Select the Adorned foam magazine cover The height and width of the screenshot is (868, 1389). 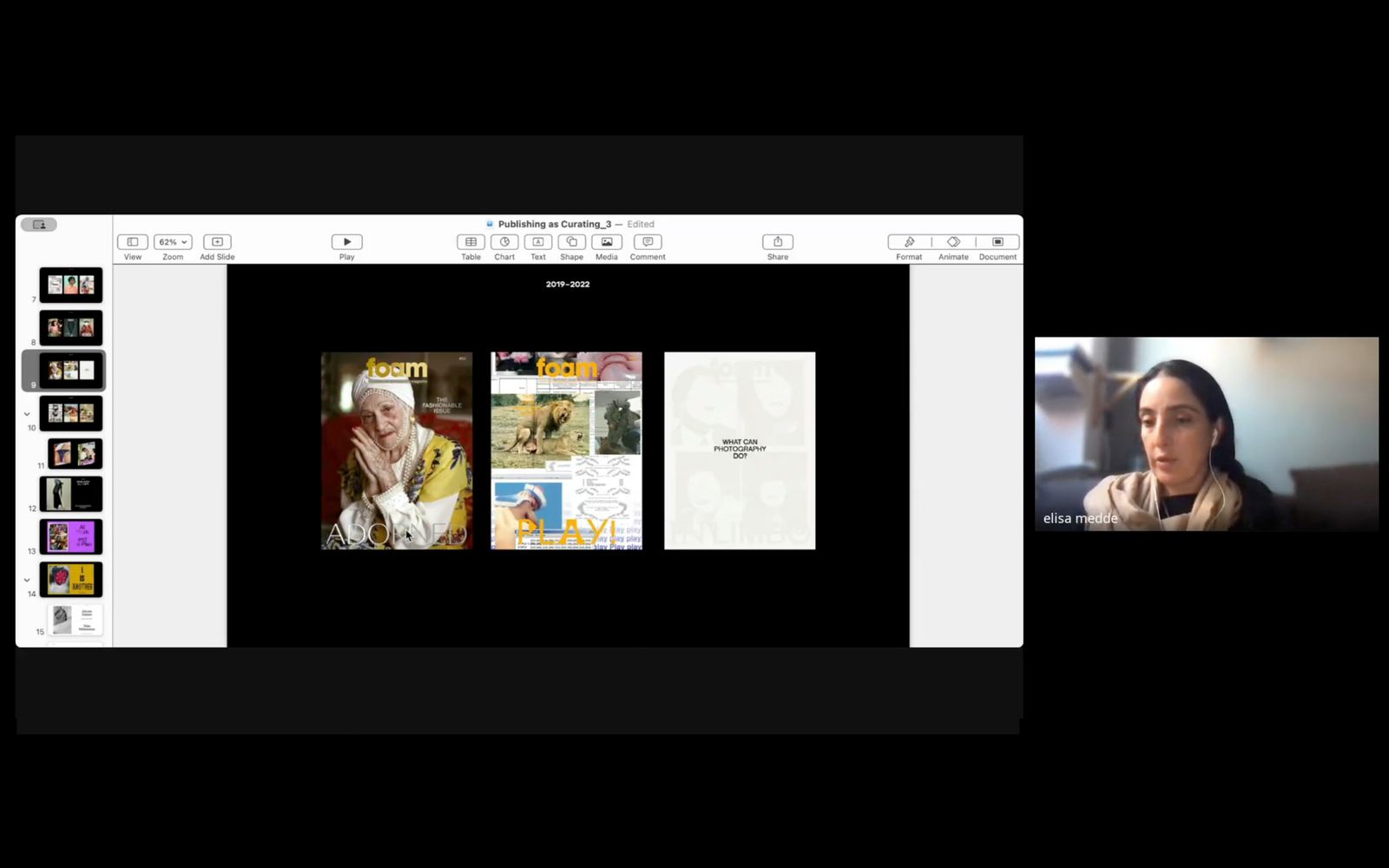click(397, 450)
